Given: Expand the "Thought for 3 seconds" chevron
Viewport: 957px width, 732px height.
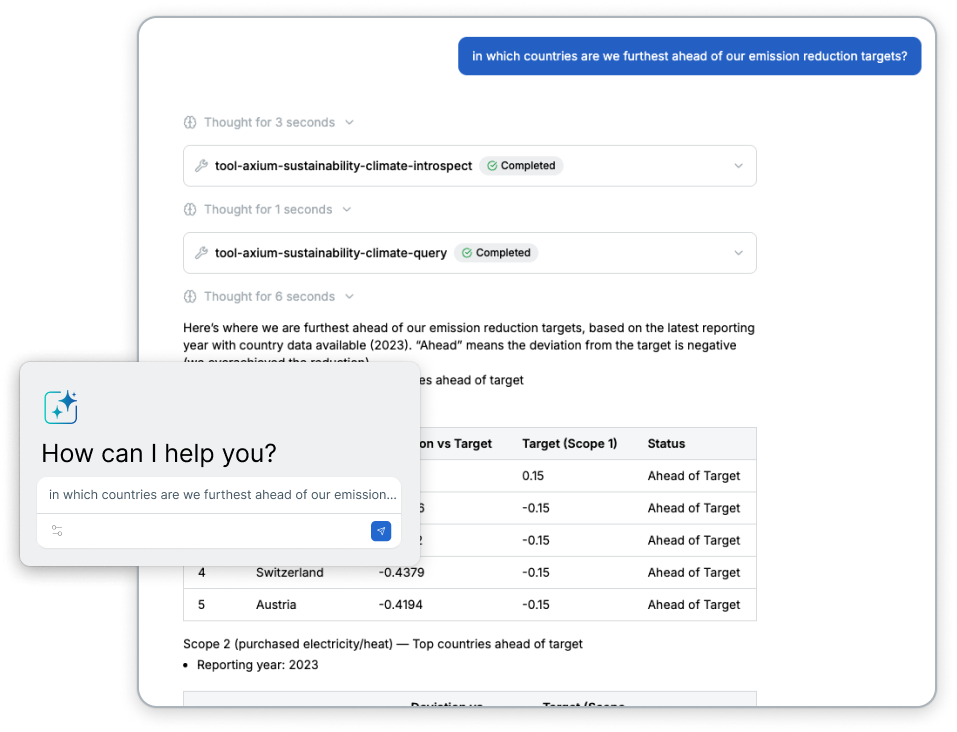Looking at the screenshot, I should click(349, 122).
